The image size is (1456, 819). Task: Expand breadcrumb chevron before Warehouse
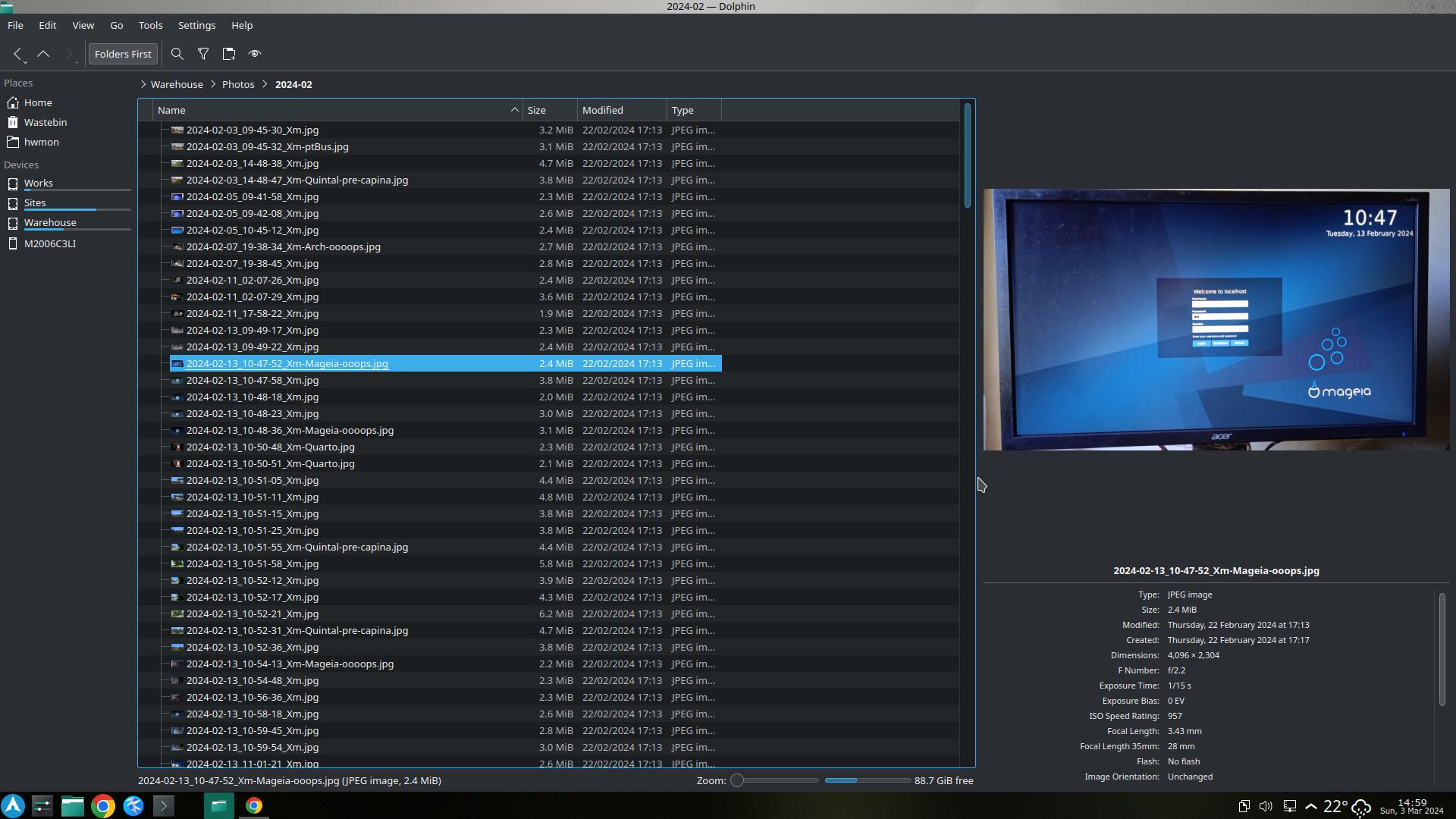click(x=143, y=84)
